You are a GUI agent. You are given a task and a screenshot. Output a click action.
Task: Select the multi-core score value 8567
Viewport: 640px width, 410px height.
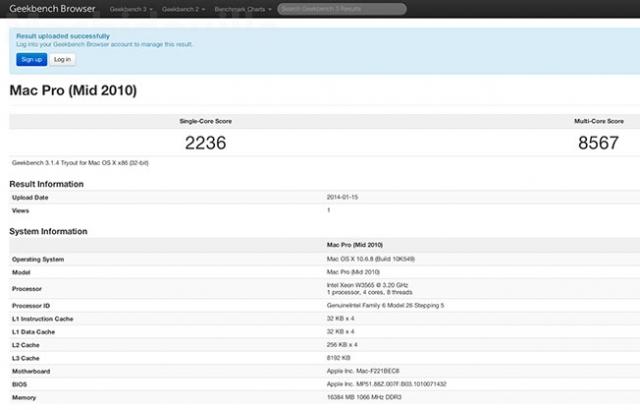click(598, 143)
